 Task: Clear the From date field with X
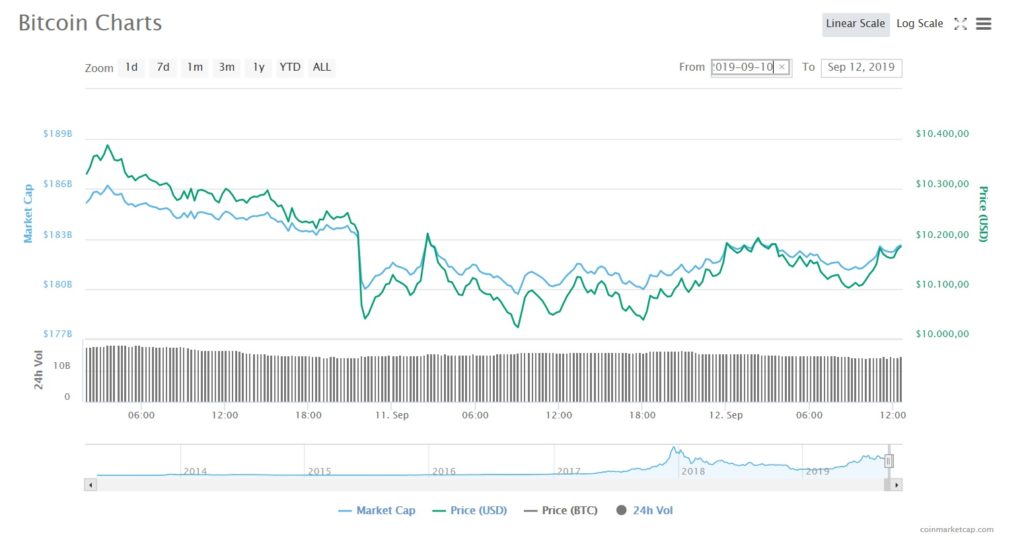(x=782, y=67)
